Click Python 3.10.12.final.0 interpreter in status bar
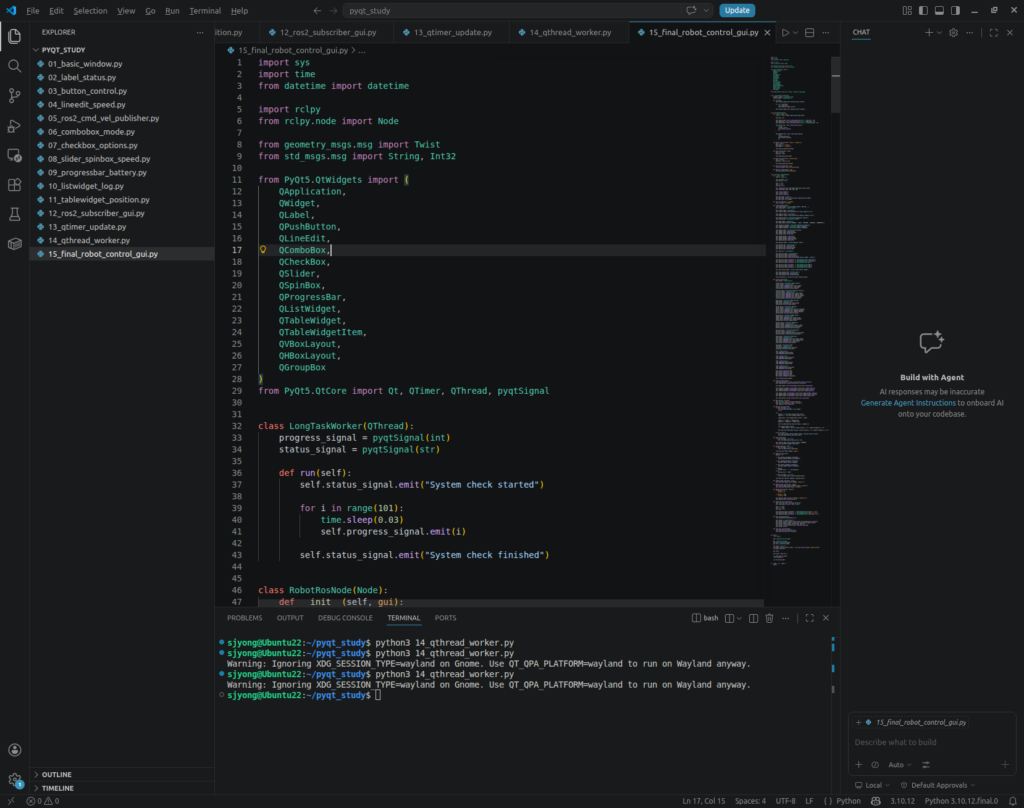Viewport: 1024px width, 808px height. (961, 801)
